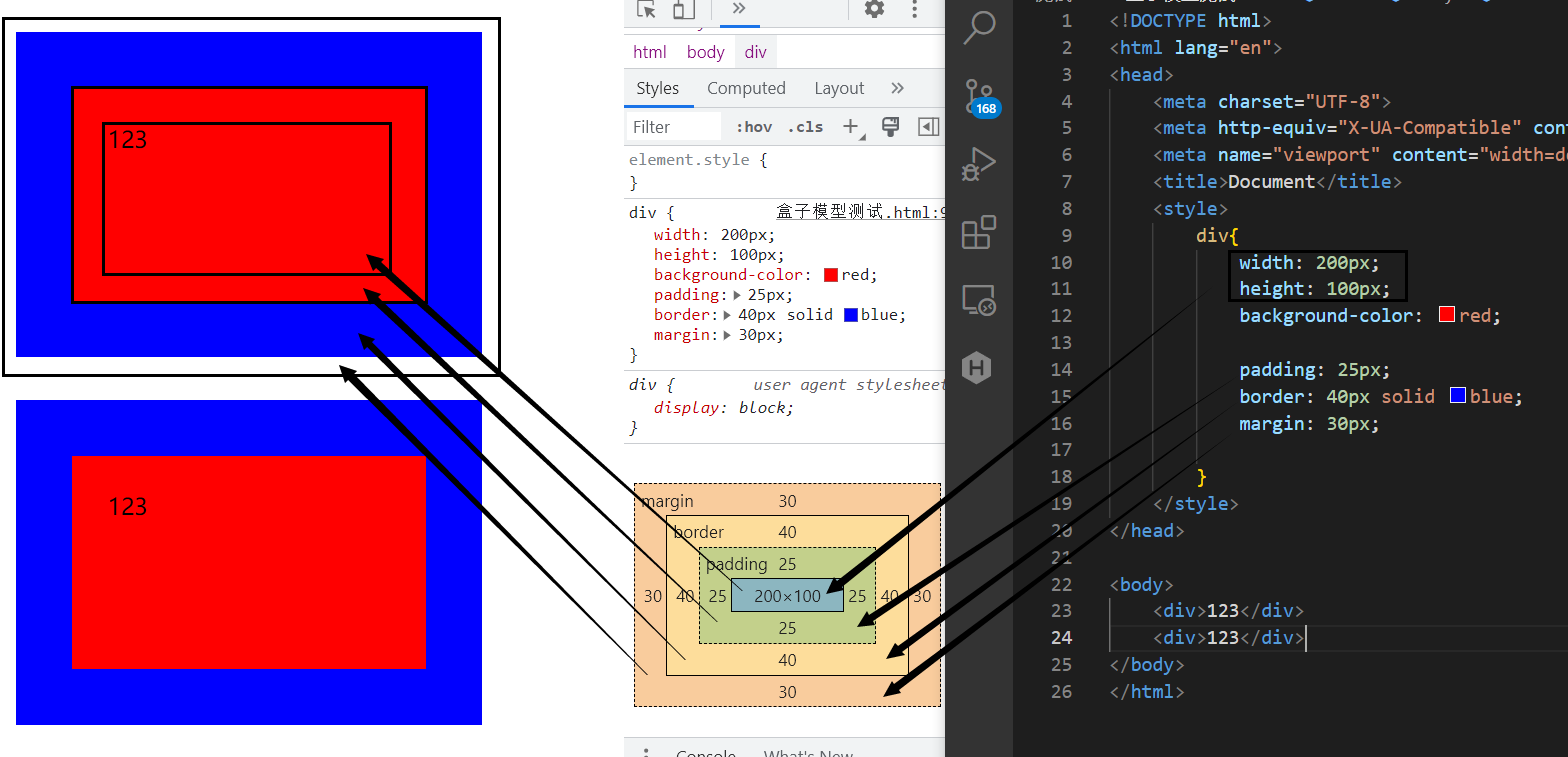Viewport: 1568px width, 757px height.
Task: Open the Extensions view icon
Action: (x=979, y=232)
